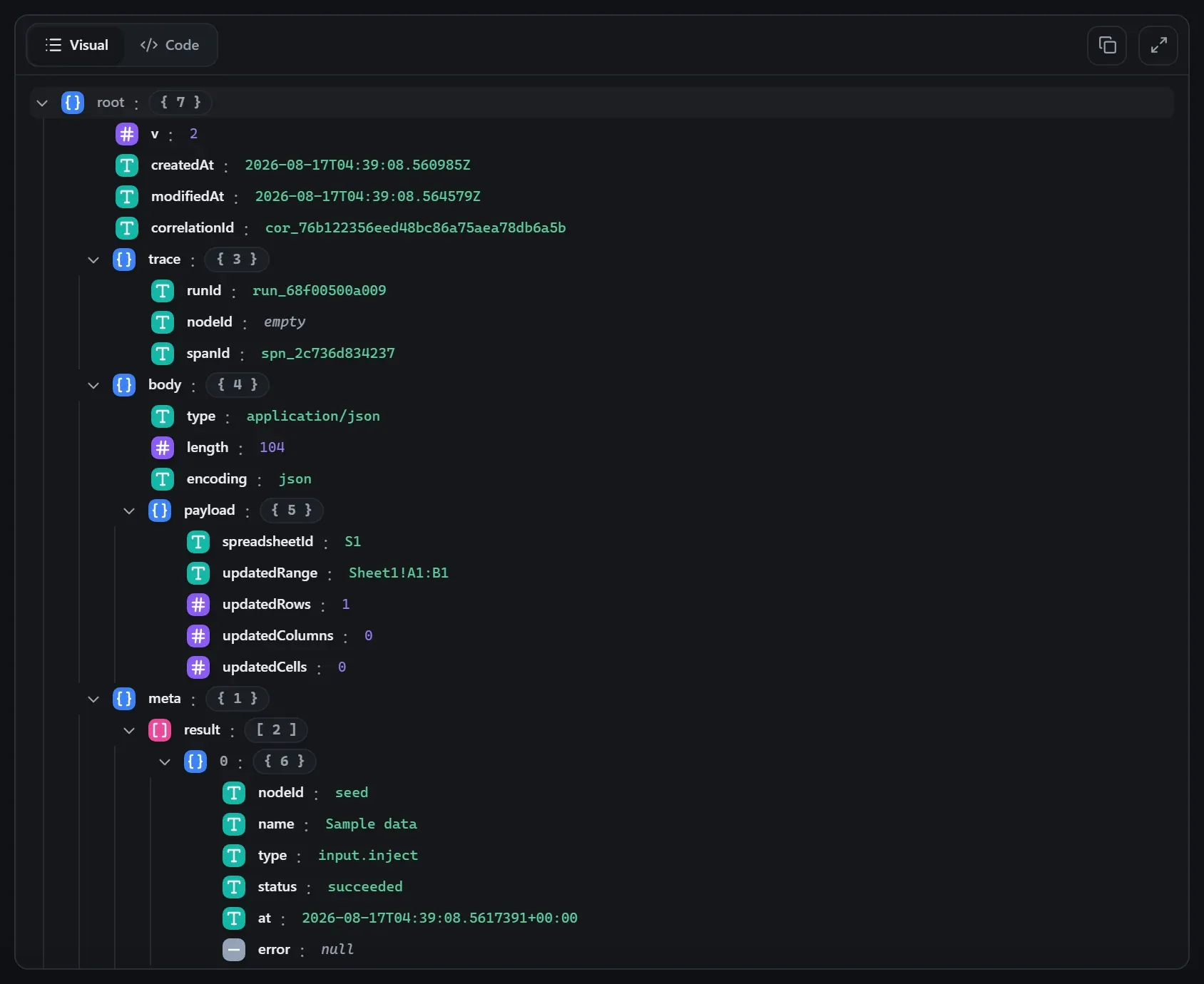Select the length value 104

pyautogui.click(x=272, y=448)
